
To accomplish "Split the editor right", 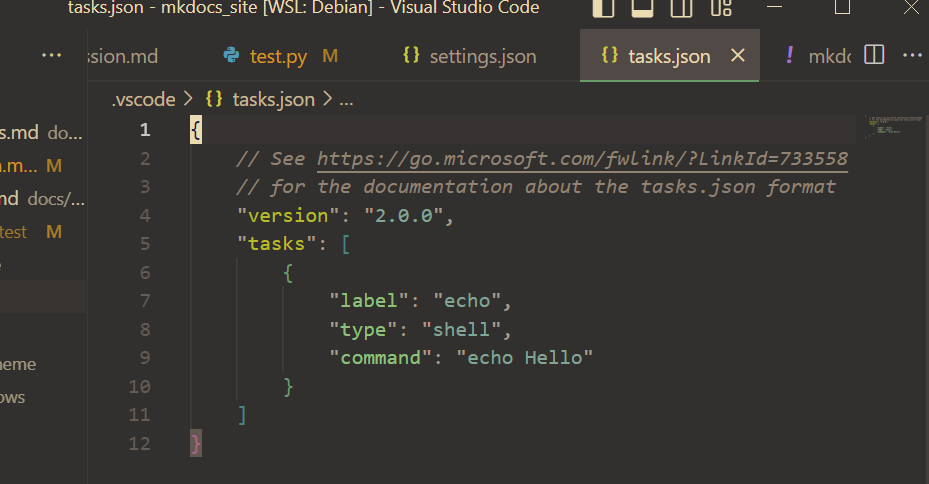I will (874, 55).
